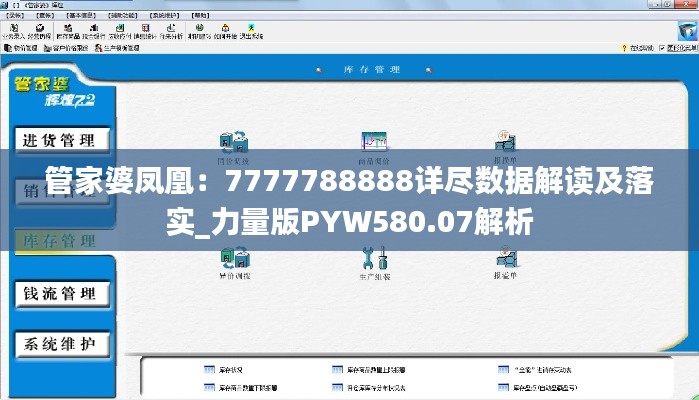The image size is (699, 400).
Task: Open the 报损单 module icon
Action: click(506, 145)
